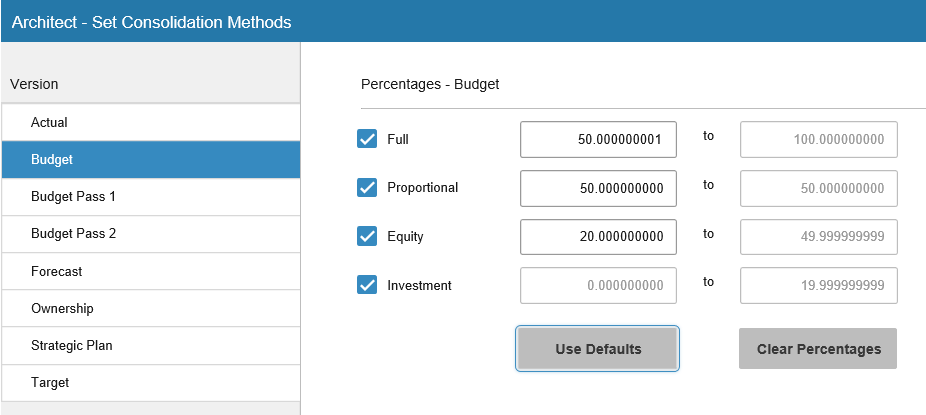The width and height of the screenshot is (926, 415).
Task: Select the Actual version
Action: click(150, 123)
